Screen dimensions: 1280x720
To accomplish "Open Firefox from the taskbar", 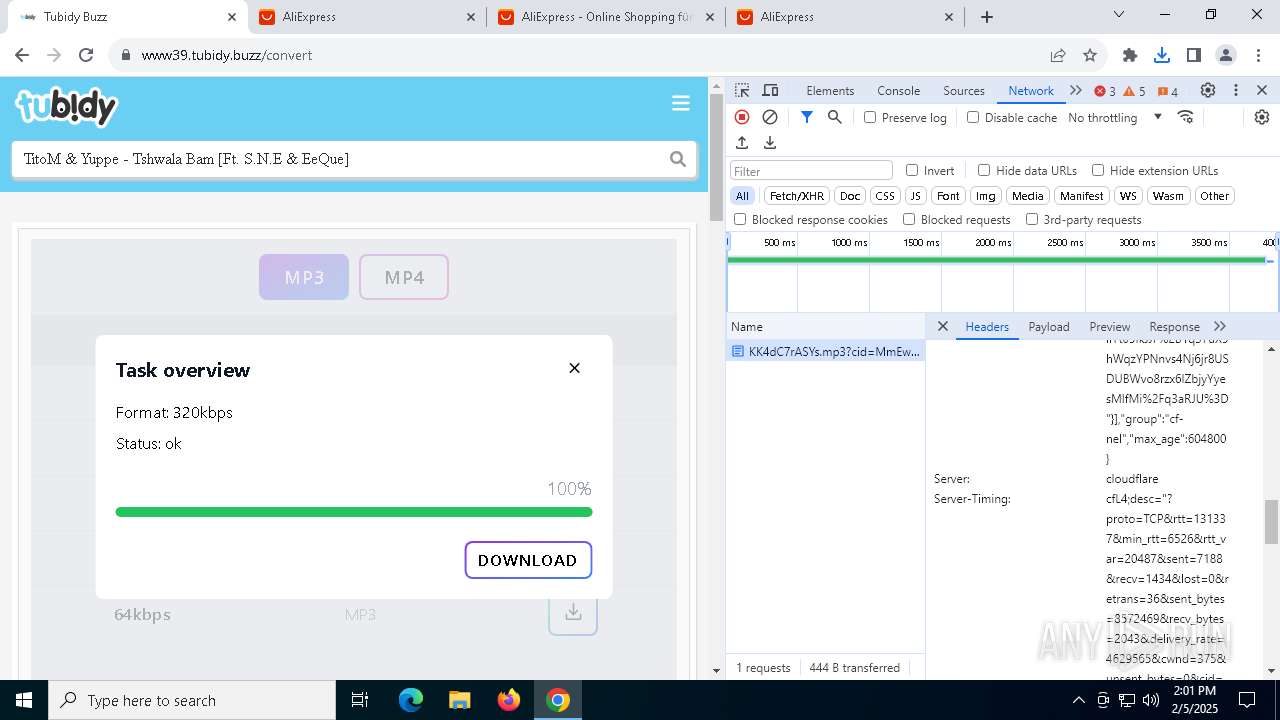I will point(509,700).
